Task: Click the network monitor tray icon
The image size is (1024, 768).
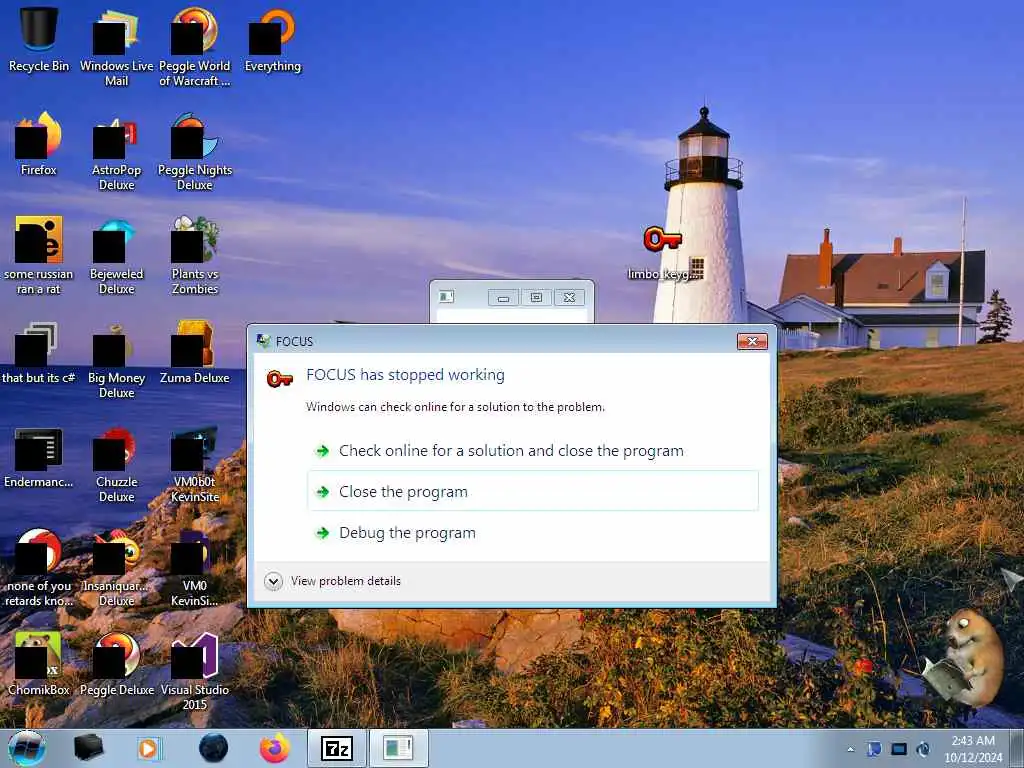Action: click(x=899, y=749)
